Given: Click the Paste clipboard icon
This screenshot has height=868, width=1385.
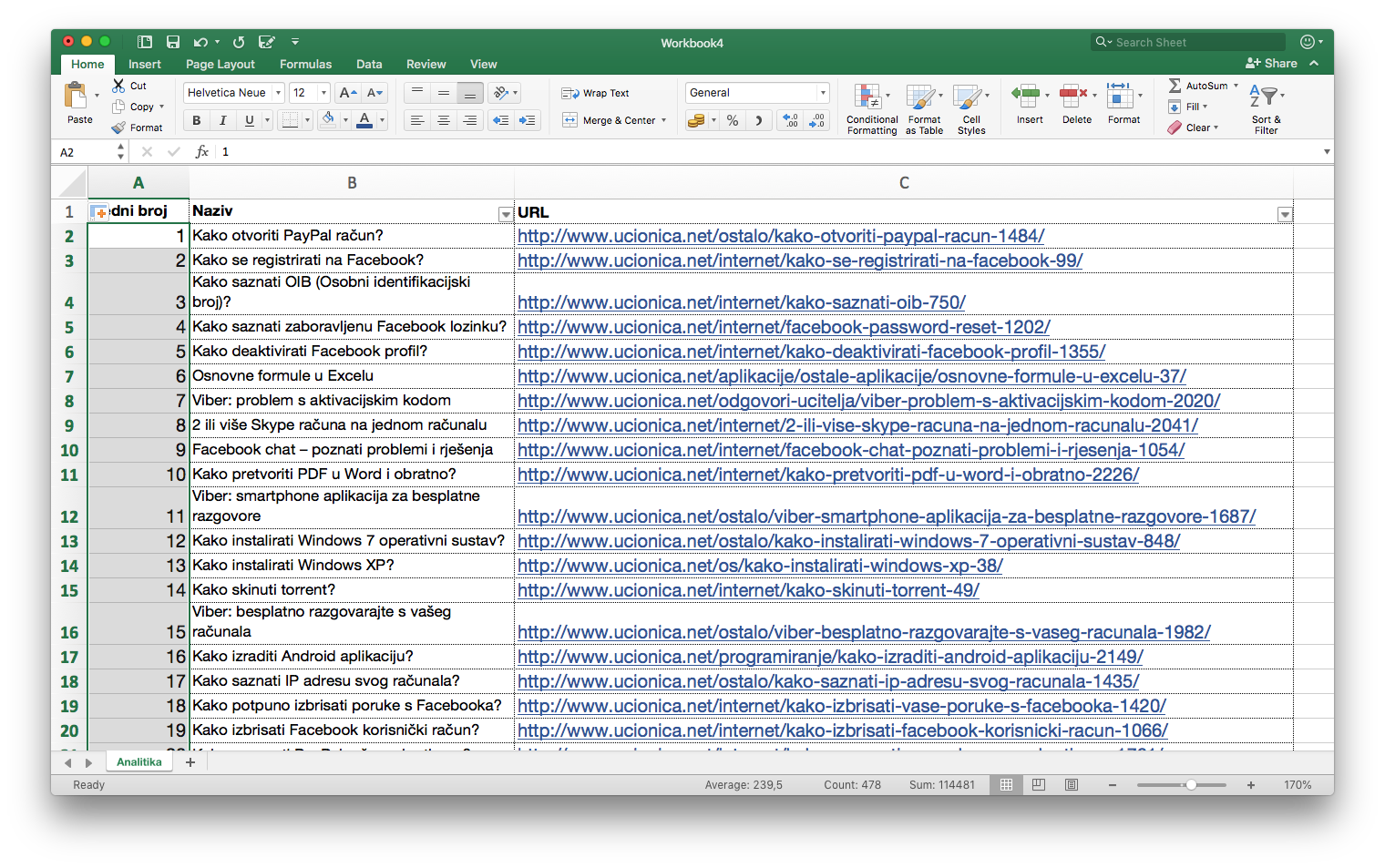Looking at the screenshot, I should 76,97.
